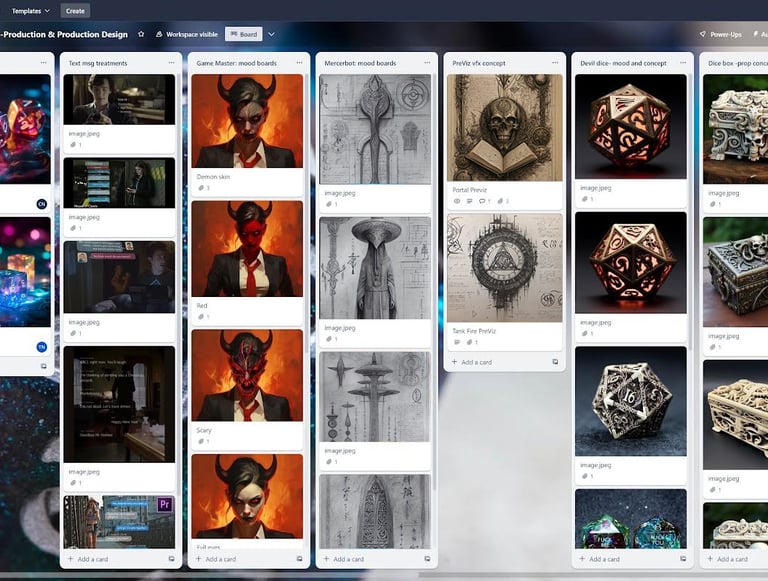Screen dimensions: 768x581
Task: Open the PreViz vfx concept list menu
Action: pyautogui.click(x=555, y=63)
